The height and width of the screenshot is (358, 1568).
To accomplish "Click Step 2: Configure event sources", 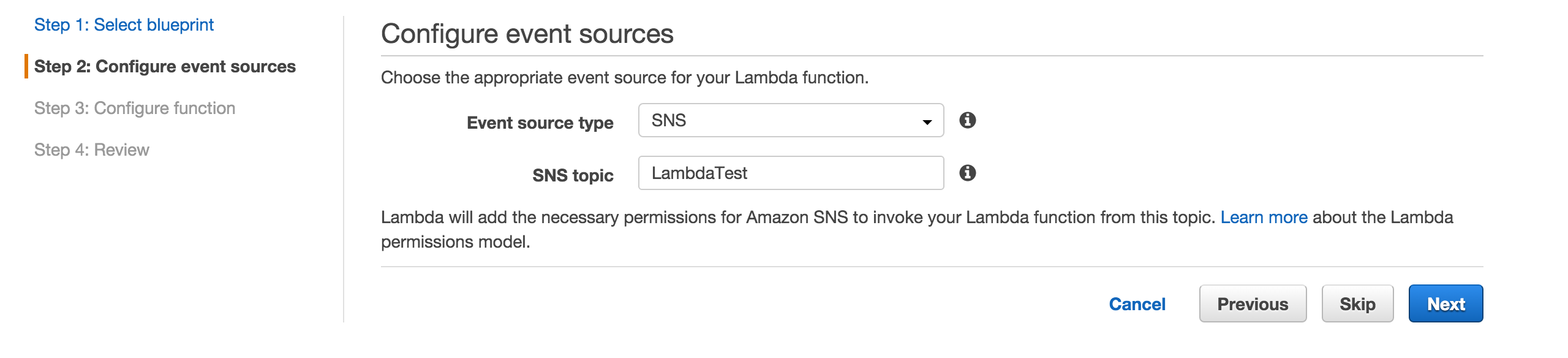I will click(165, 66).
